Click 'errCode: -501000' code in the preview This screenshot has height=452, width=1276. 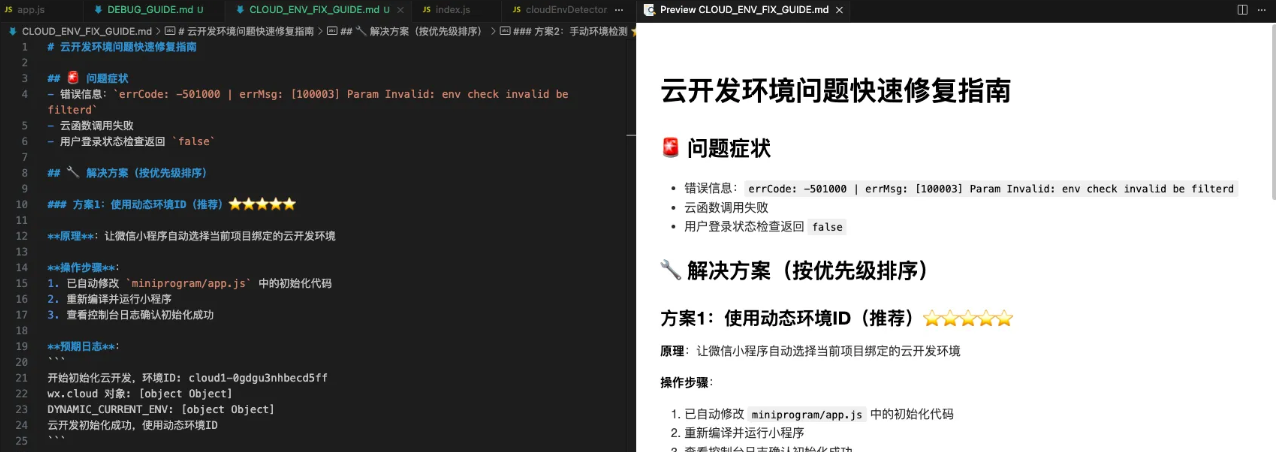(x=798, y=188)
